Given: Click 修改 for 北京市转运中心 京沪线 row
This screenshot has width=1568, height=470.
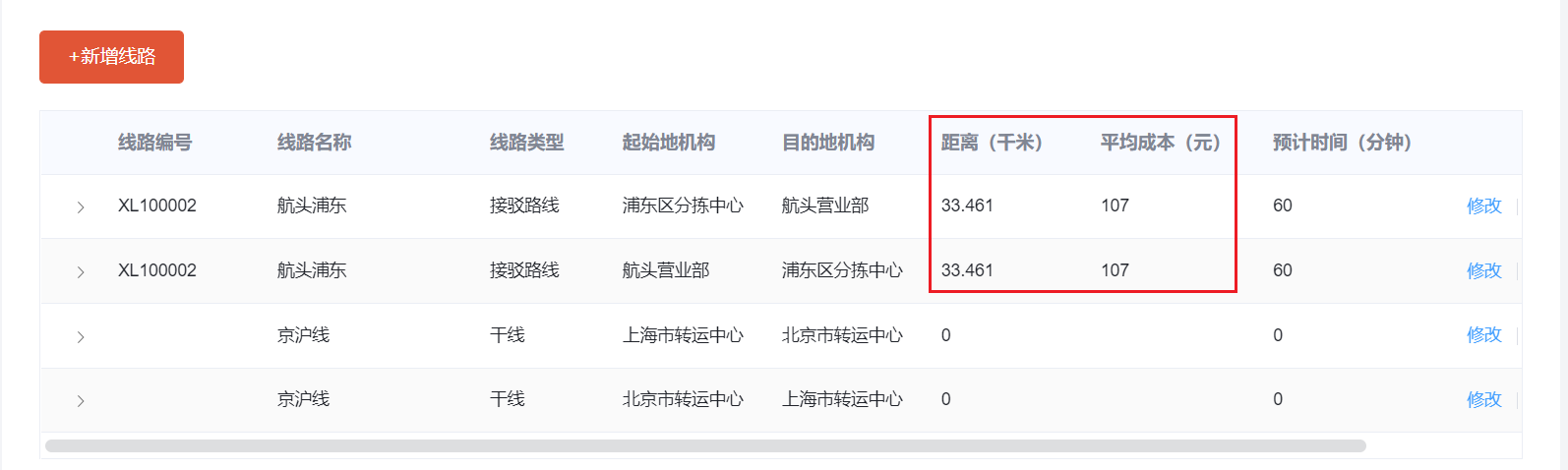Looking at the screenshot, I should coord(1483,399).
